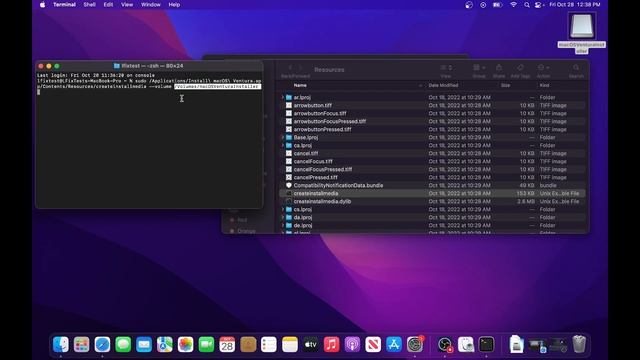Open Spotlight search in menu bar
Viewport: 640px width, 360px height.
coord(527,5)
